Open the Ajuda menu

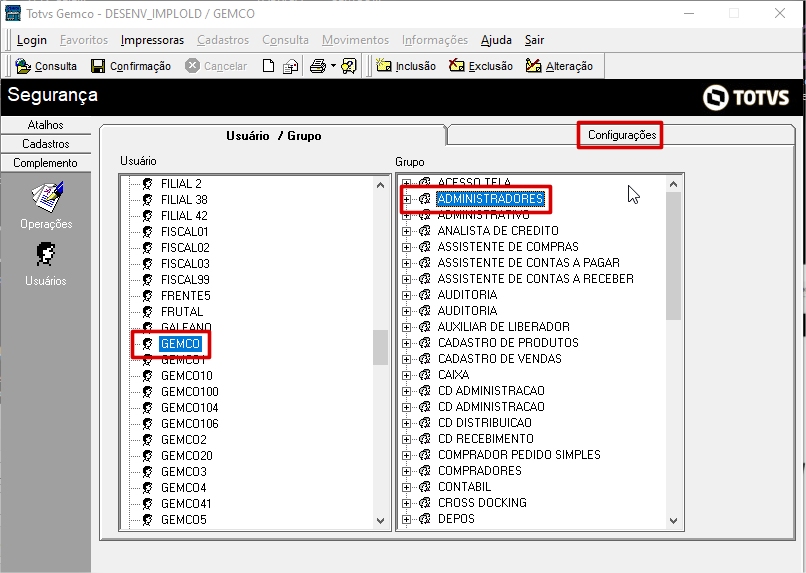496,40
